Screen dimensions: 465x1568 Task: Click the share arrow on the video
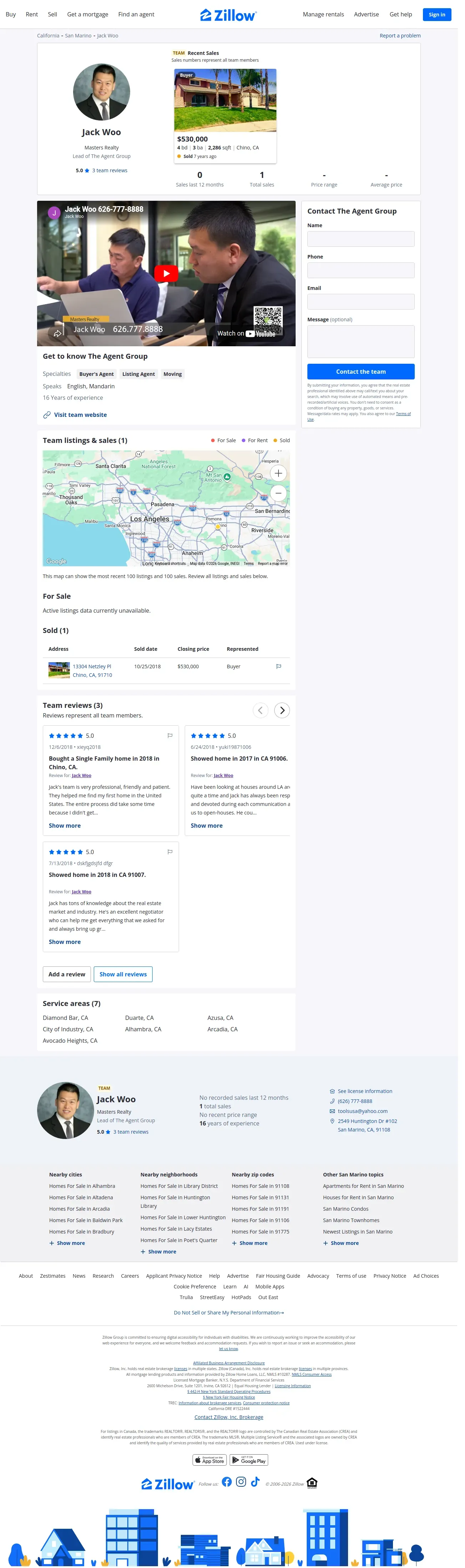tap(57, 332)
